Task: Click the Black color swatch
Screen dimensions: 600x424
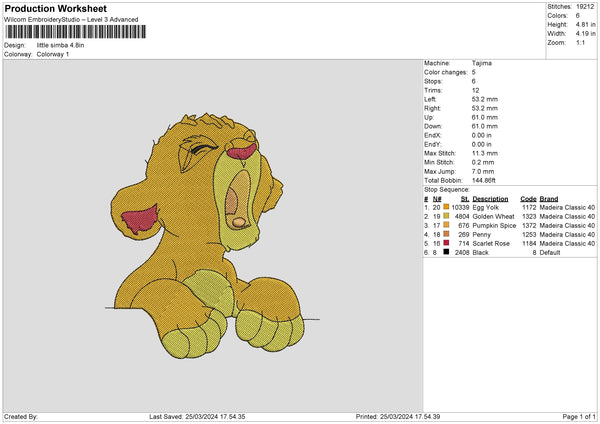Action: 446,252
